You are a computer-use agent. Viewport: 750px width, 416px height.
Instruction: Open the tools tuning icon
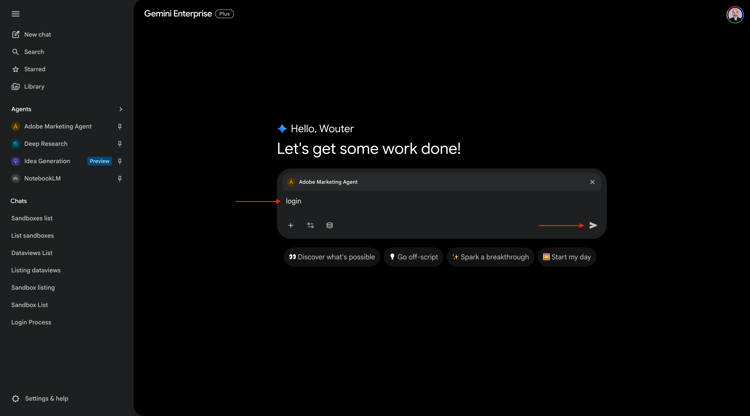pos(310,225)
